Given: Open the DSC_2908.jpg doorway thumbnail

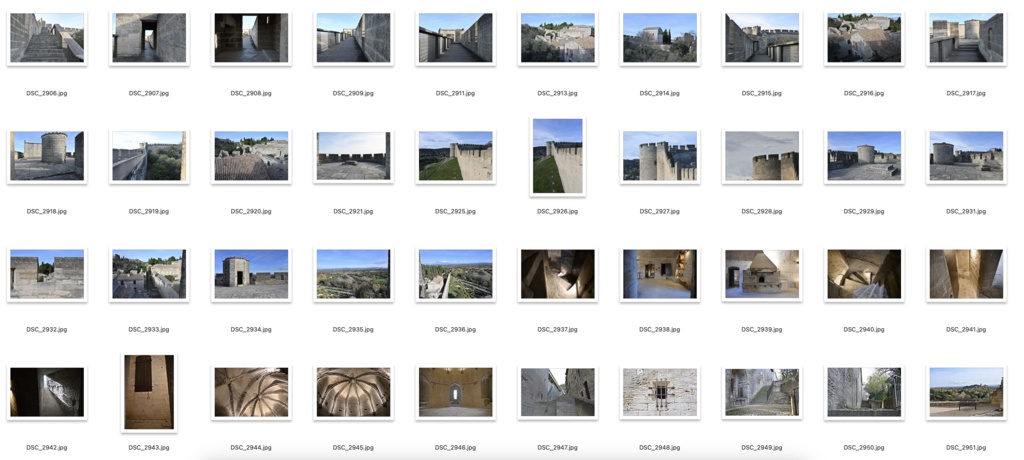Looking at the screenshot, I should (x=251, y=38).
